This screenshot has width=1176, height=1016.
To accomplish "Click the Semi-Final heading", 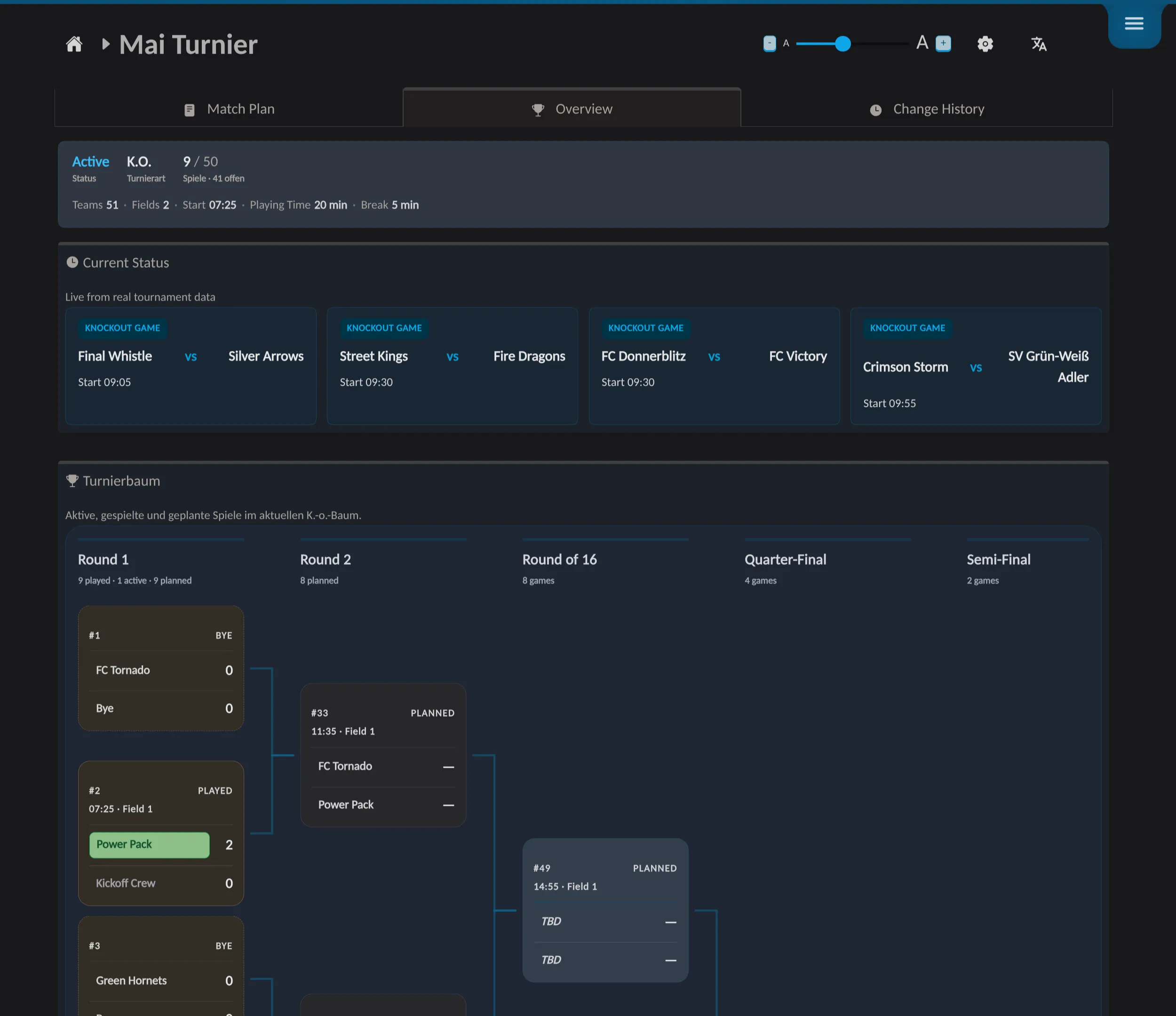I will point(999,560).
